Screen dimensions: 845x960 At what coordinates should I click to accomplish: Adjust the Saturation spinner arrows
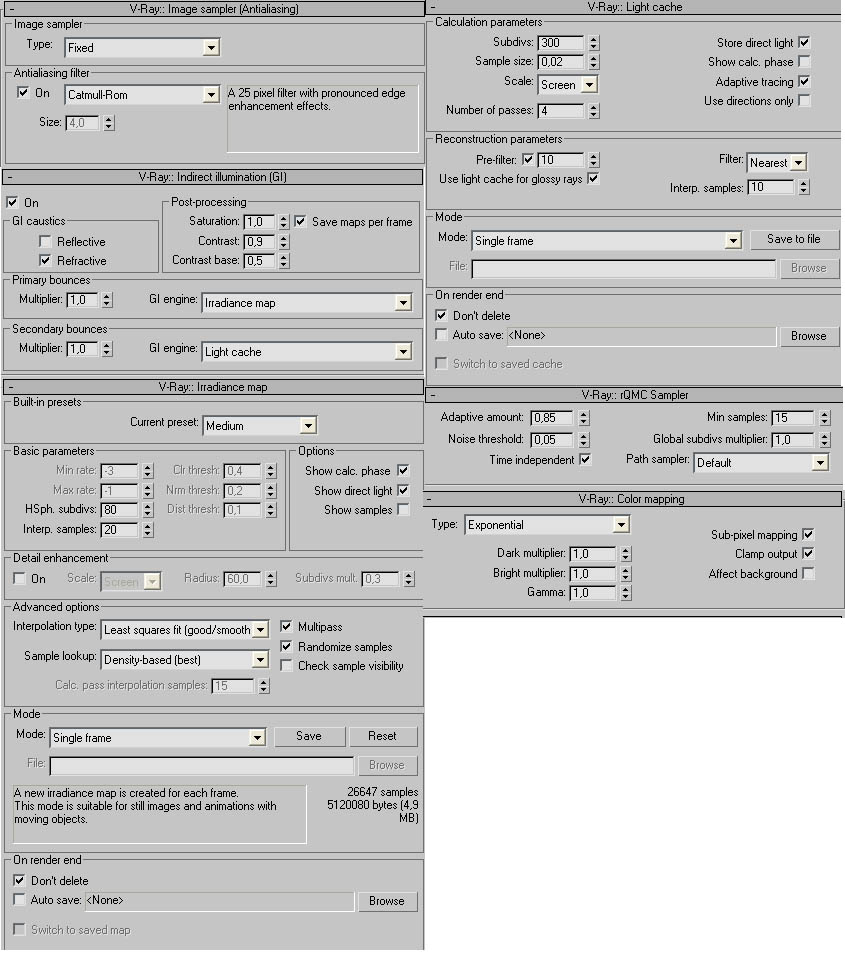(x=283, y=222)
